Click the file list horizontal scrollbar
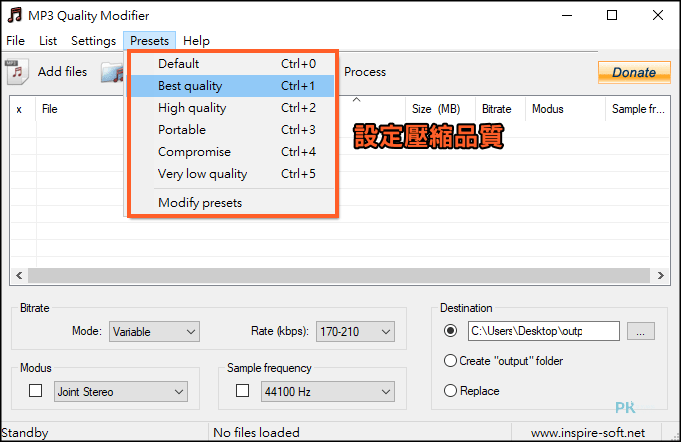This screenshot has width=681, height=442. pos(339,275)
